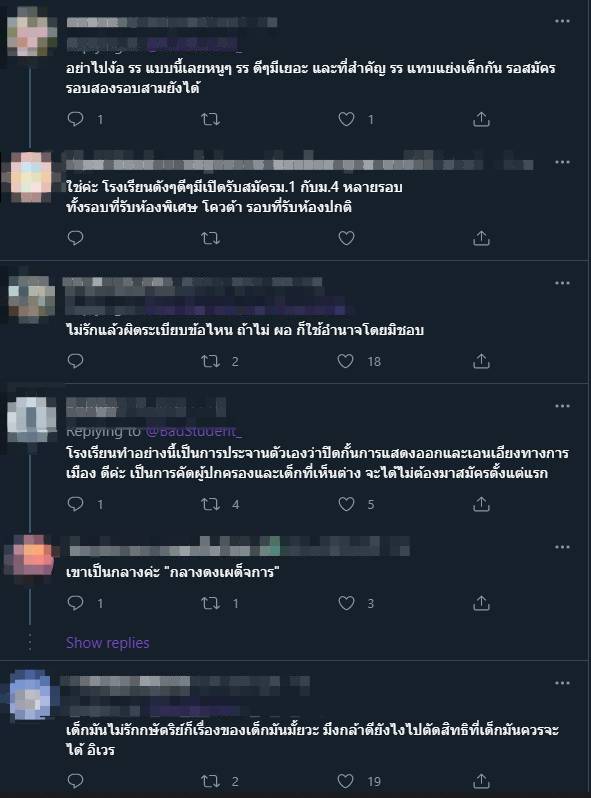Open more options on the first tweet

(x=562, y=21)
